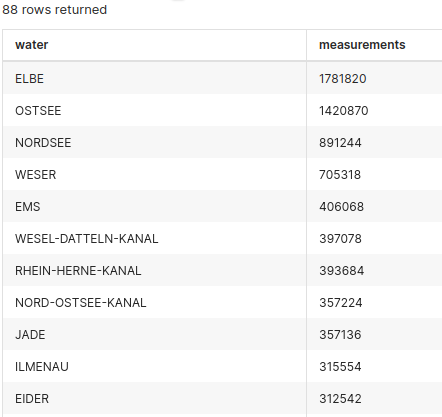Select the value 705318
Viewport: 442px width, 417px height.
340,175
